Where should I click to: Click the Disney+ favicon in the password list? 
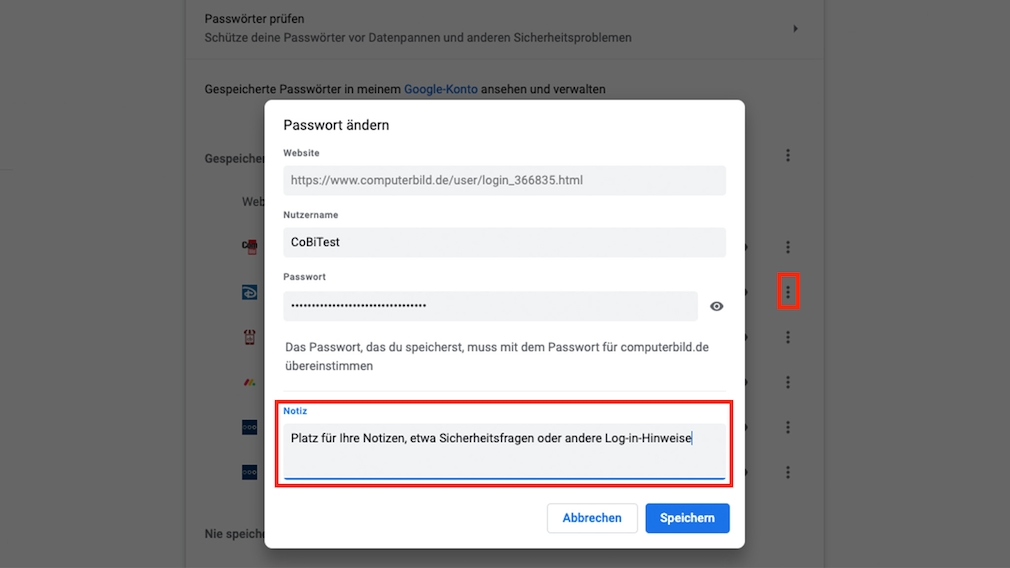click(x=250, y=292)
